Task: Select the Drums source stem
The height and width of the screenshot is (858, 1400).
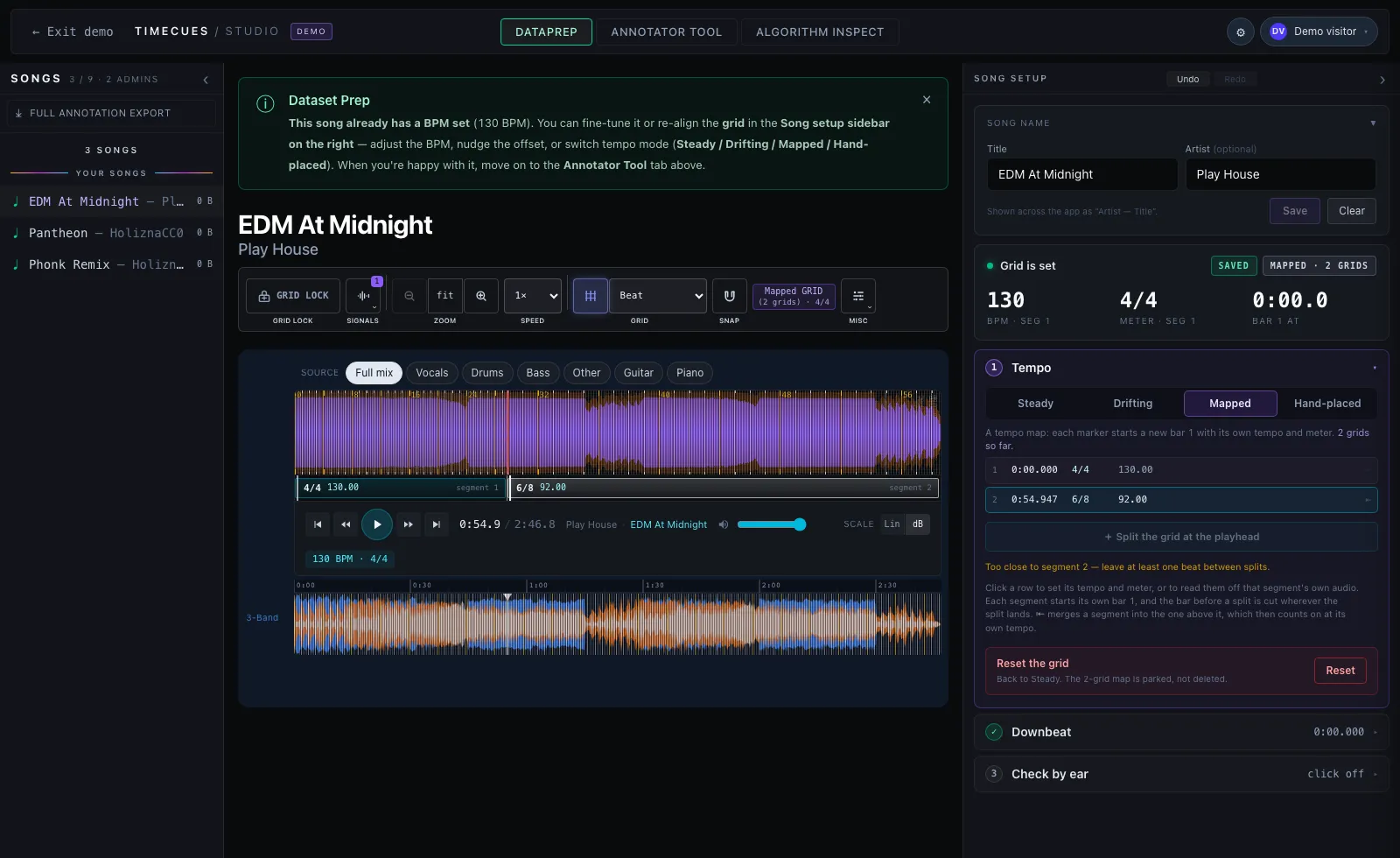Action: [487, 373]
